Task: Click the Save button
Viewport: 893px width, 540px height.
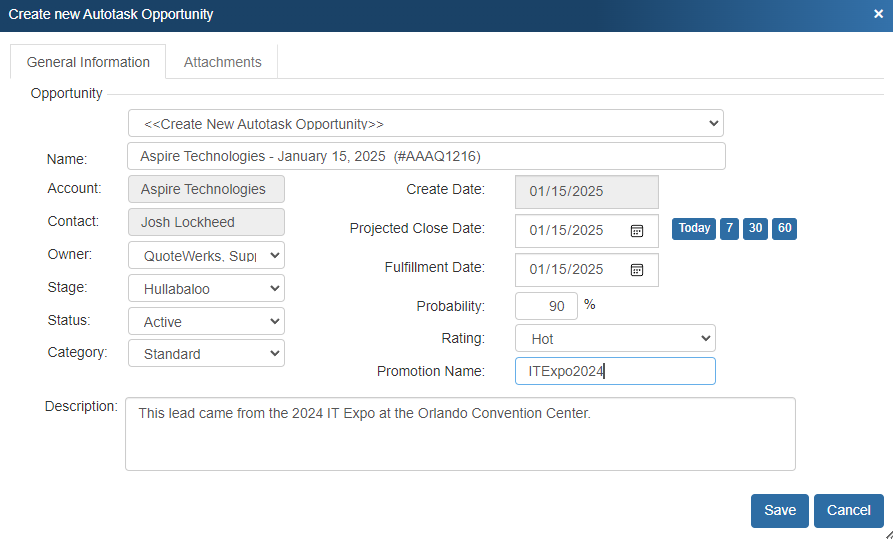Action: pyautogui.click(x=779, y=510)
